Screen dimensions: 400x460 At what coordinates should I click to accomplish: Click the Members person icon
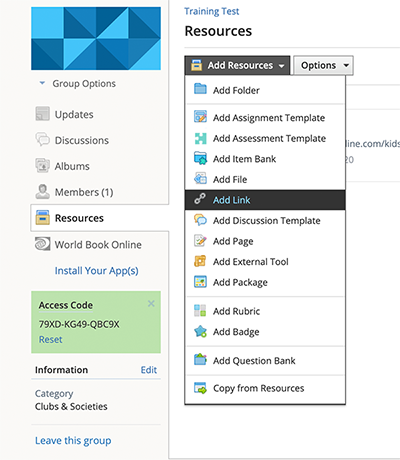pyautogui.click(x=43, y=191)
